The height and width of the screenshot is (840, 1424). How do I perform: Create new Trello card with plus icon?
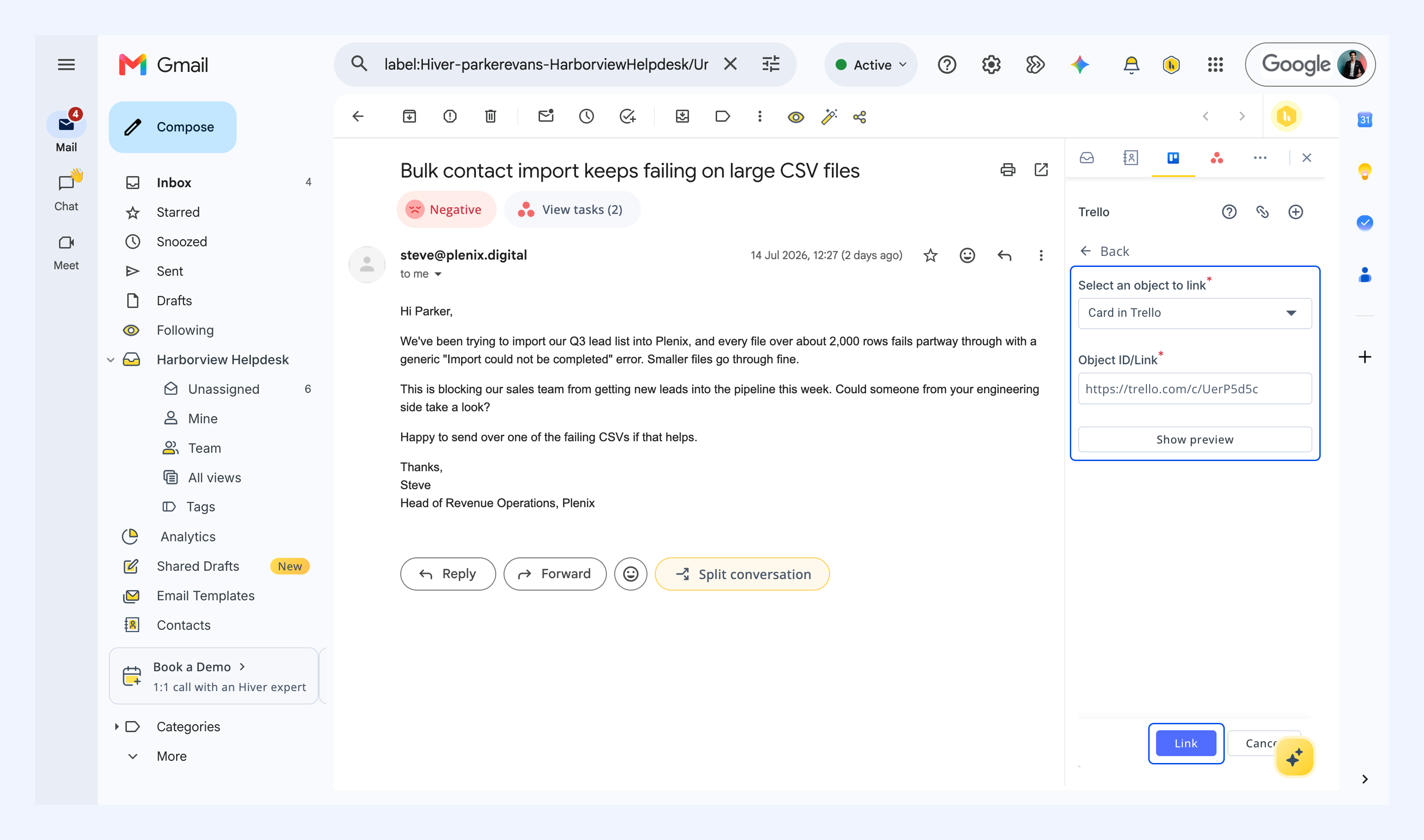pyautogui.click(x=1295, y=212)
